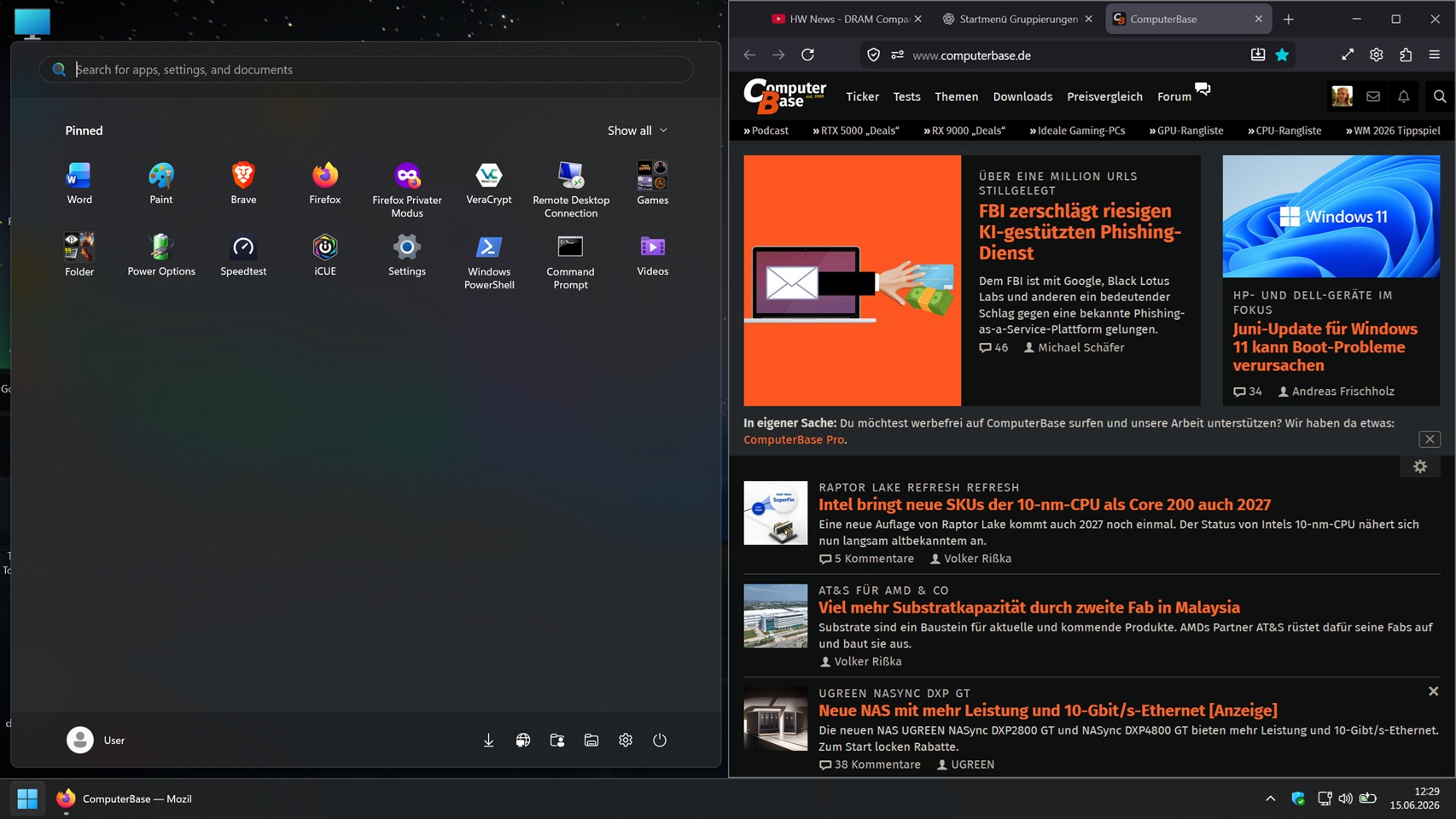Open Power Options shortcut
The image size is (1456, 819).
(x=161, y=254)
